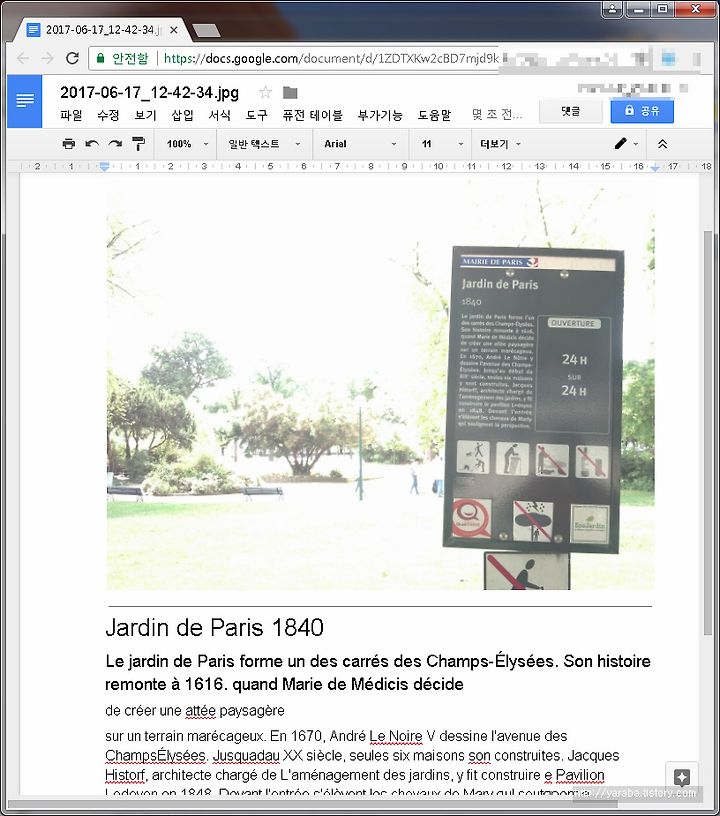The width and height of the screenshot is (720, 816).
Task: Select the paint format roller icon
Action: 138,144
